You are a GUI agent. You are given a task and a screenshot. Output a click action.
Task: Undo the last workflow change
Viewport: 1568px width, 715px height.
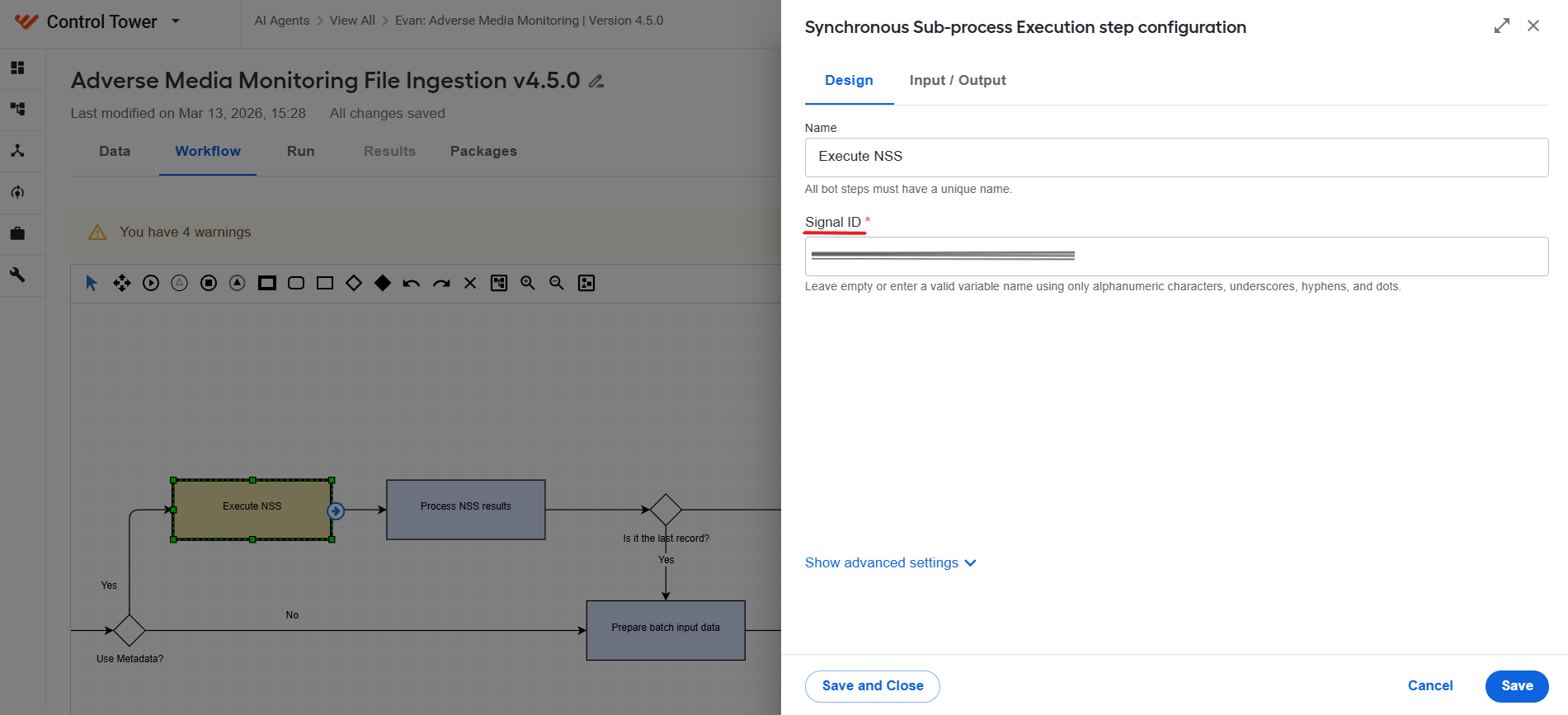click(x=412, y=283)
